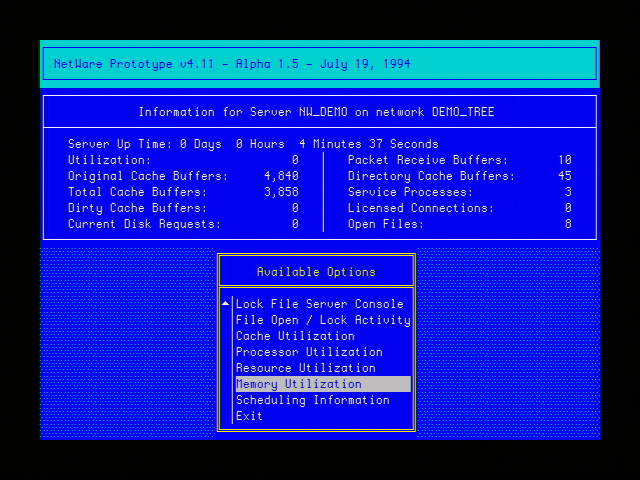The image size is (640, 480).
Task: Click the Packet Receive Buffers value 10
Action: 565,160
